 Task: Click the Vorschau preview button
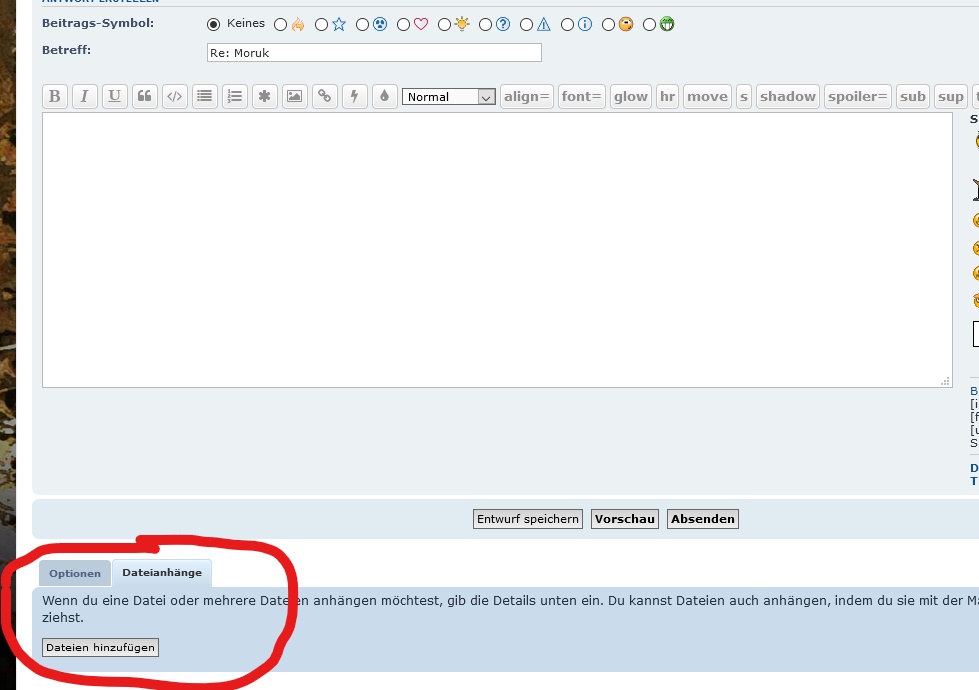(x=625, y=519)
